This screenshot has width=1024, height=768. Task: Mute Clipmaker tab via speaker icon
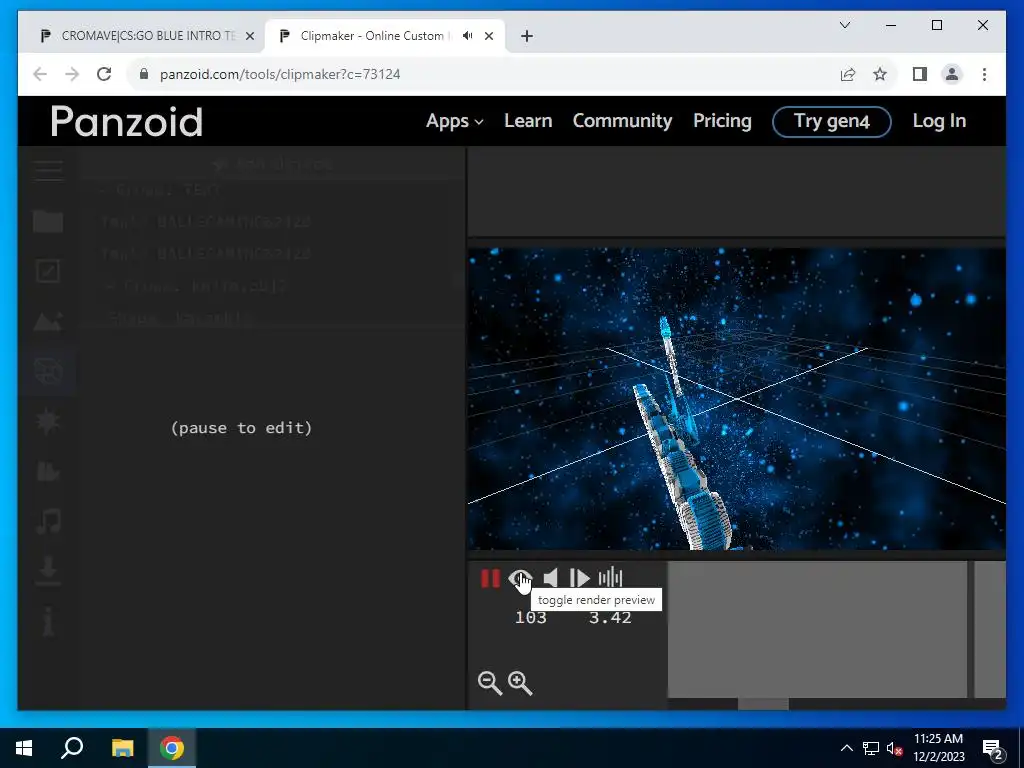[x=468, y=36]
